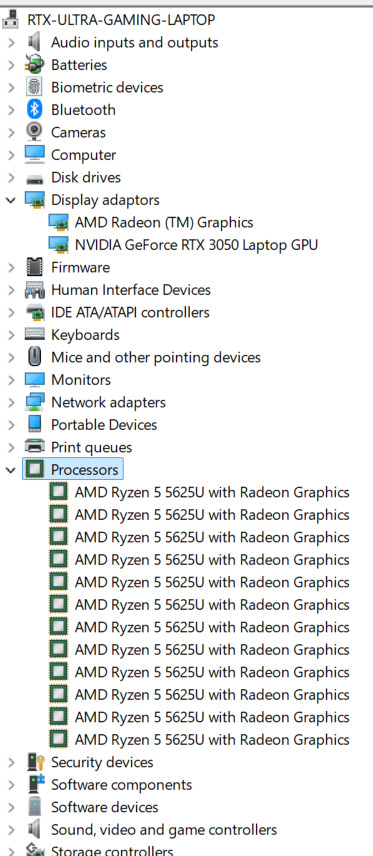Select the first AMD Ryzen 5 5625U processor entry

212,492
